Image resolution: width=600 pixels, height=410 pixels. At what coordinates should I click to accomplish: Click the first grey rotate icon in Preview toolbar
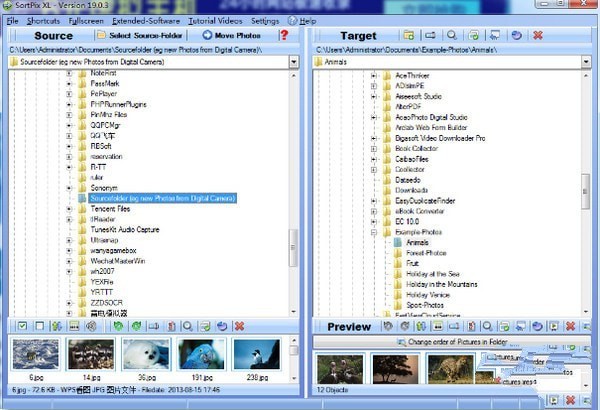tap(388, 326)
